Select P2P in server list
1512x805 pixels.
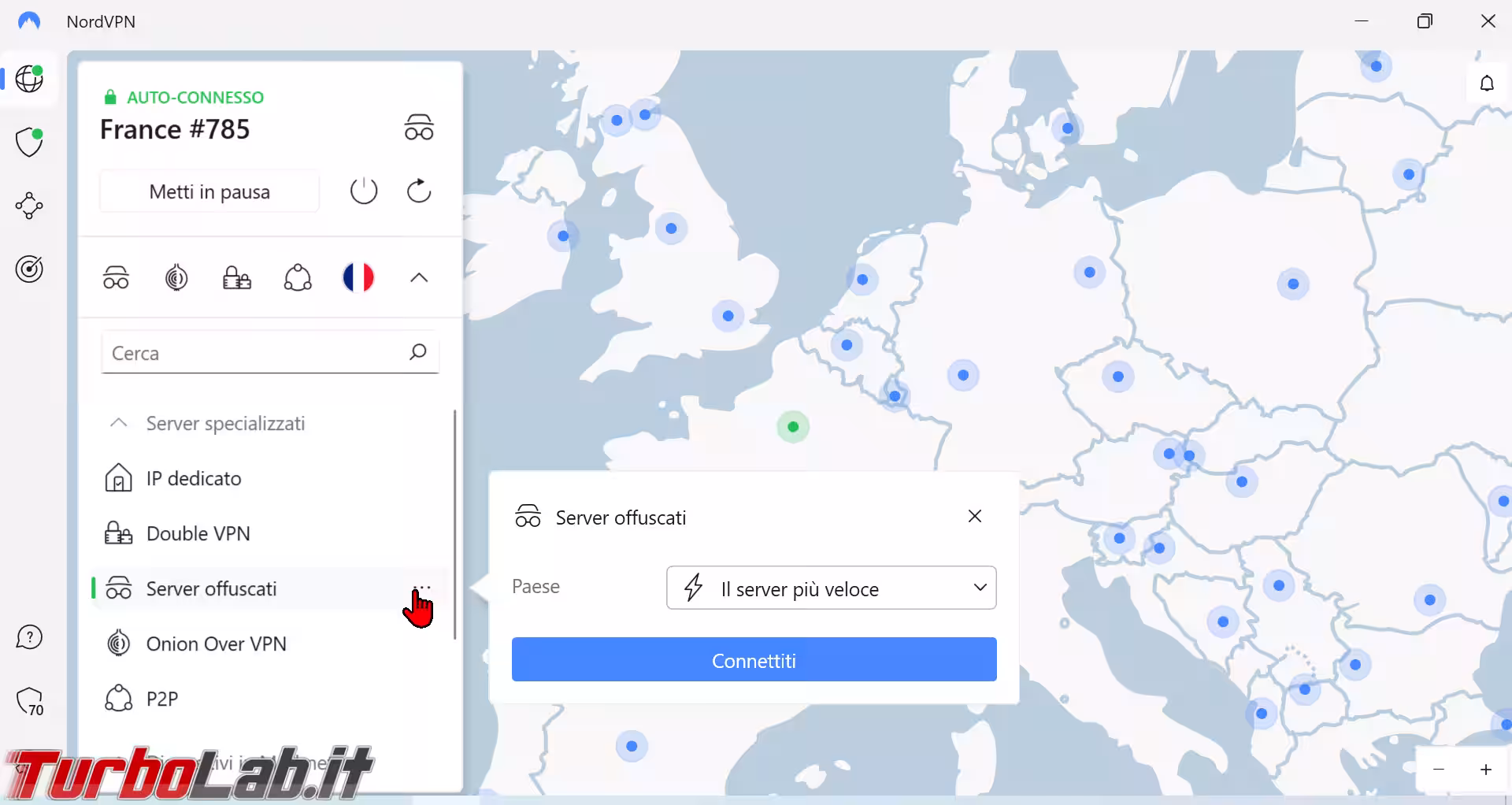coord(270,699)
